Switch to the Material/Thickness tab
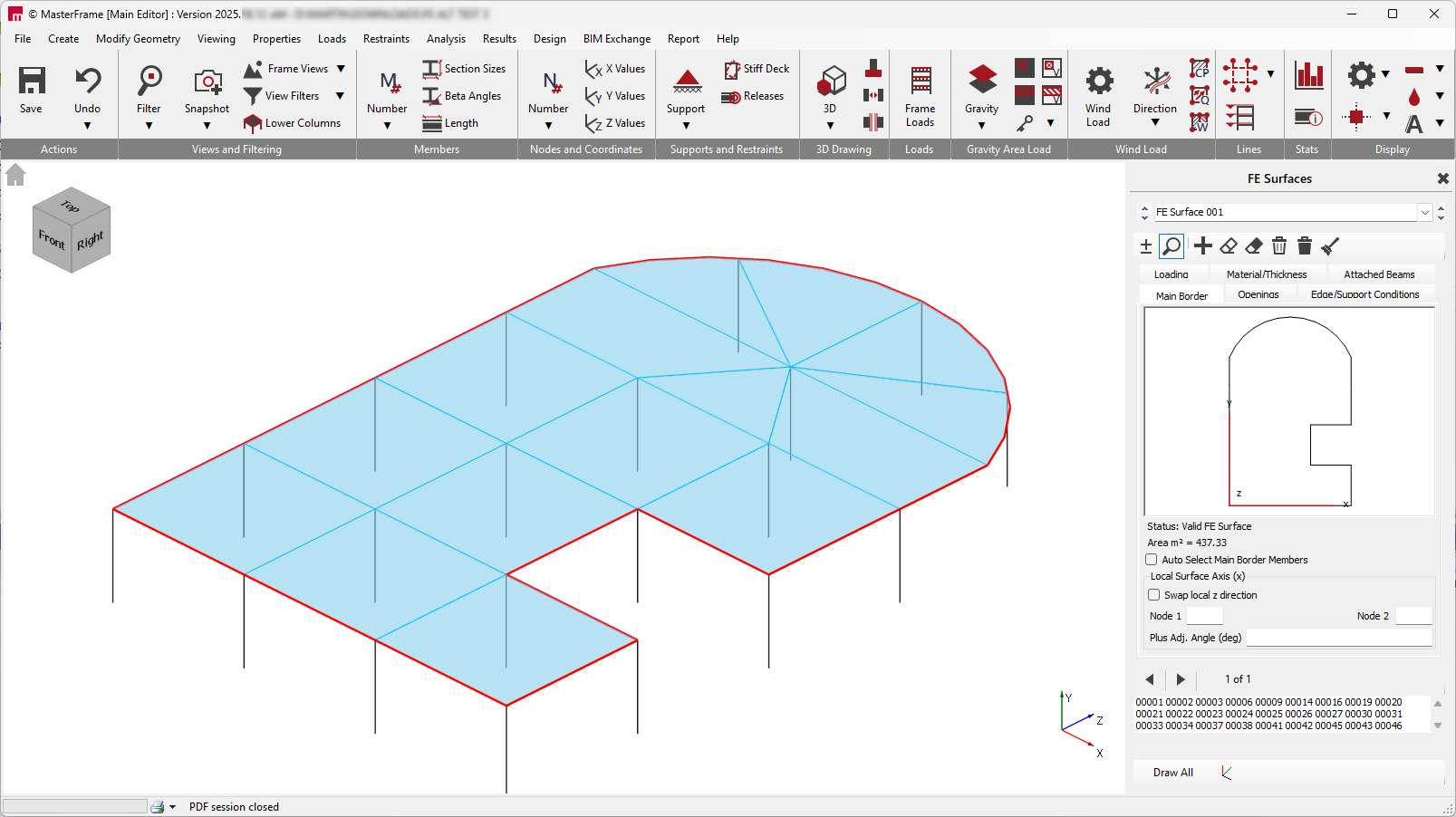Screen dimensions: 1456x817 tap(1267, 274)
